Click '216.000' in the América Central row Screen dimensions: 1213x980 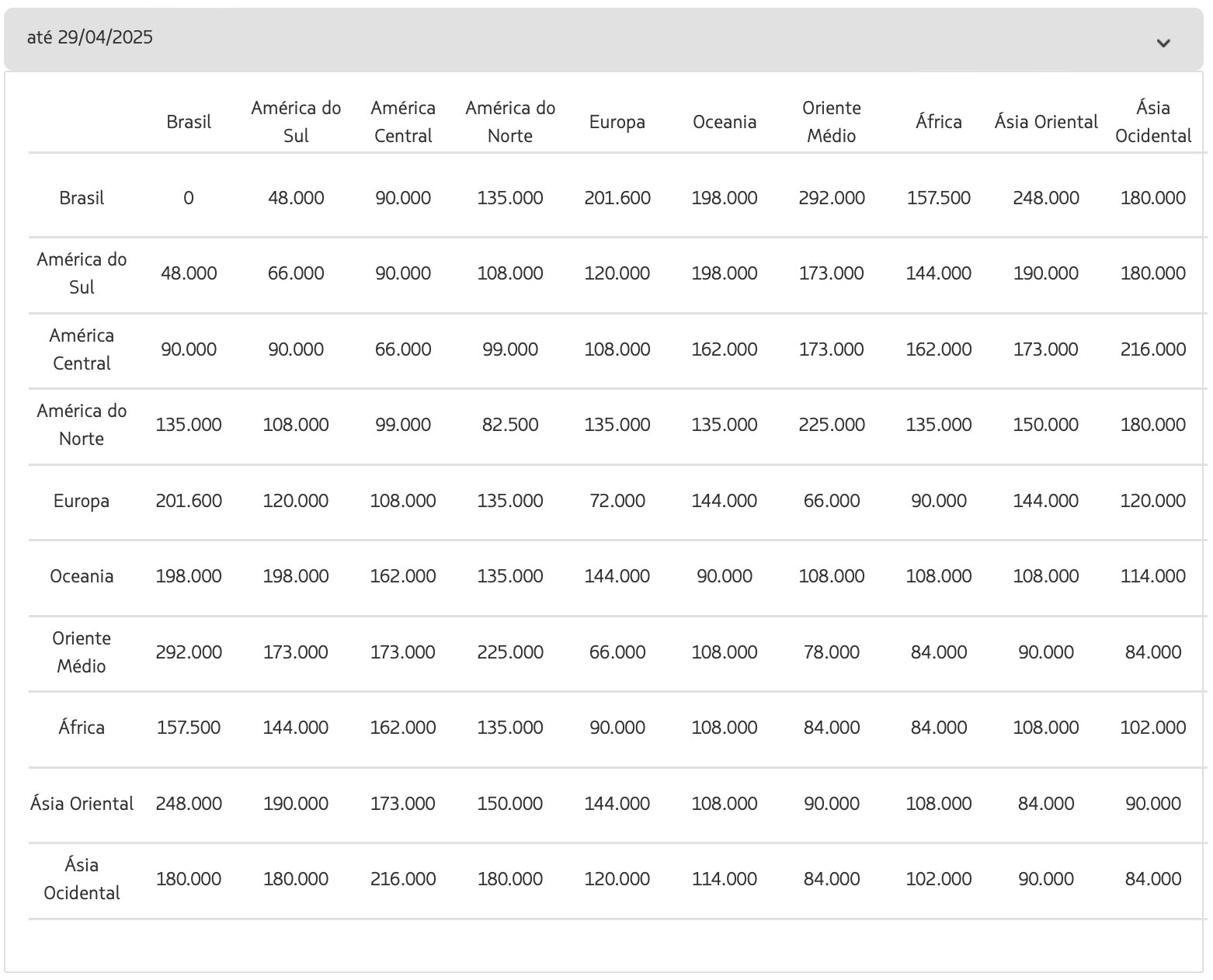pyautogui.click(x=1153, y=349)
